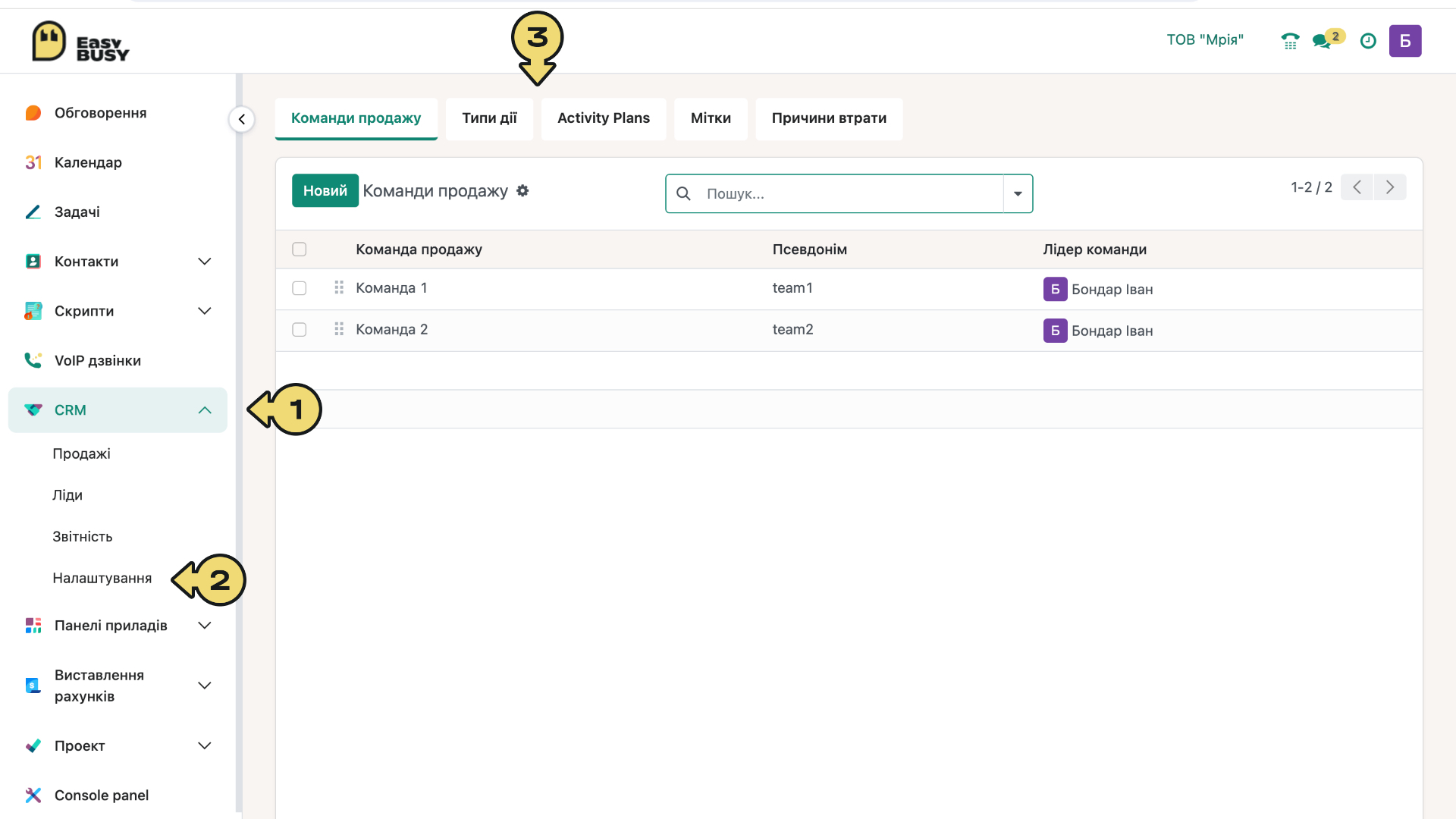Click the Виставлення рахунків invoice icon
The height and width of the screenshot is (819, 1456).
click(x=33, y=686)
